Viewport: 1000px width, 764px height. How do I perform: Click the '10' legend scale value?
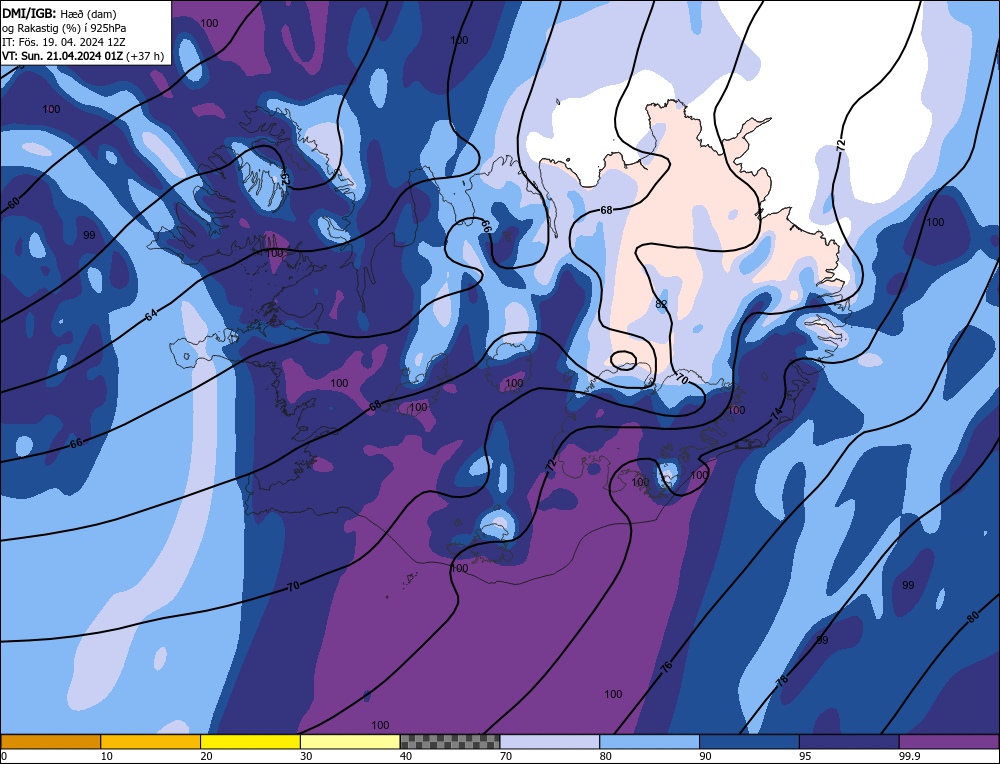pos(107,756)
